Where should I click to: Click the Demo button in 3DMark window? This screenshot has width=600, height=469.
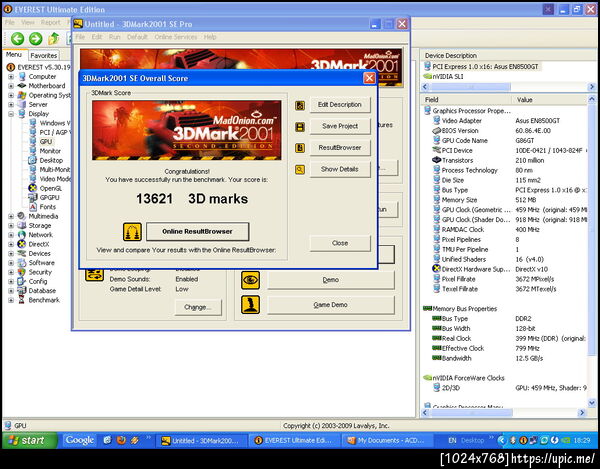click(331, 280)
